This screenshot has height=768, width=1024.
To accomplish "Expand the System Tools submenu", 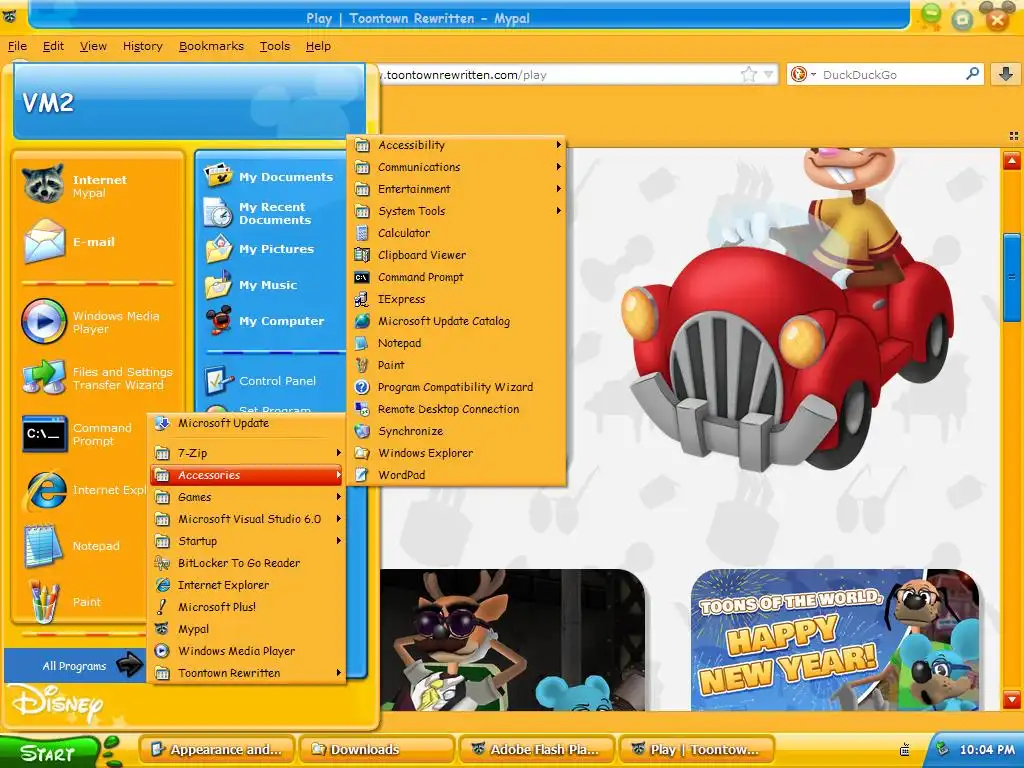I will 457,211.
